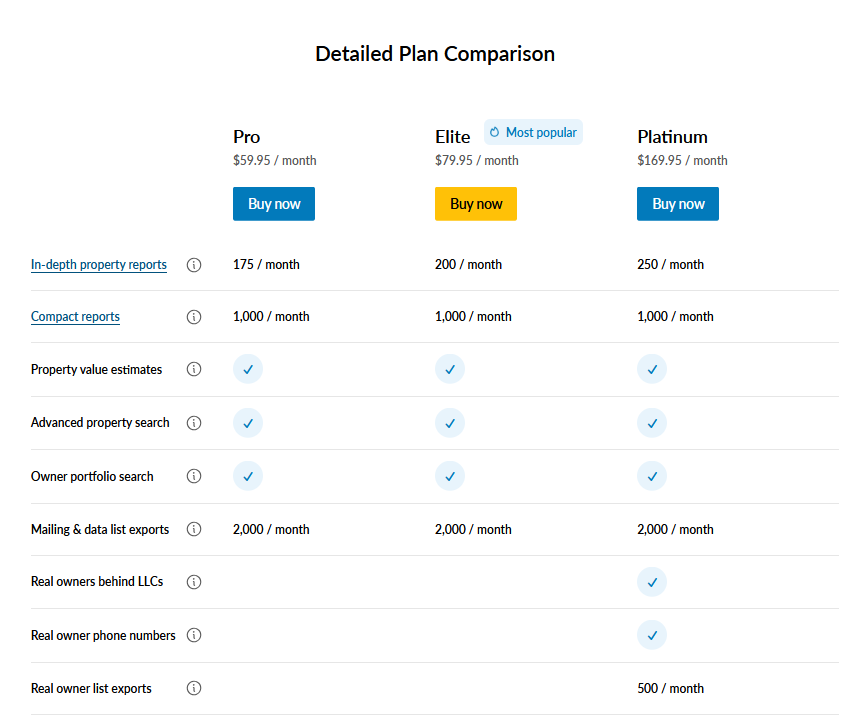The width and height of the screenshot is (844, 724).
Task: Purchase the Platinum plan with Buy now
Action: [x=678, y=204]
